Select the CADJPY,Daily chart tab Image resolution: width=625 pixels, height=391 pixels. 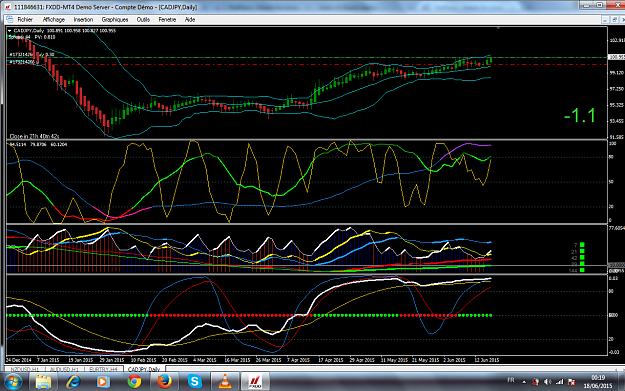[144, 369]
